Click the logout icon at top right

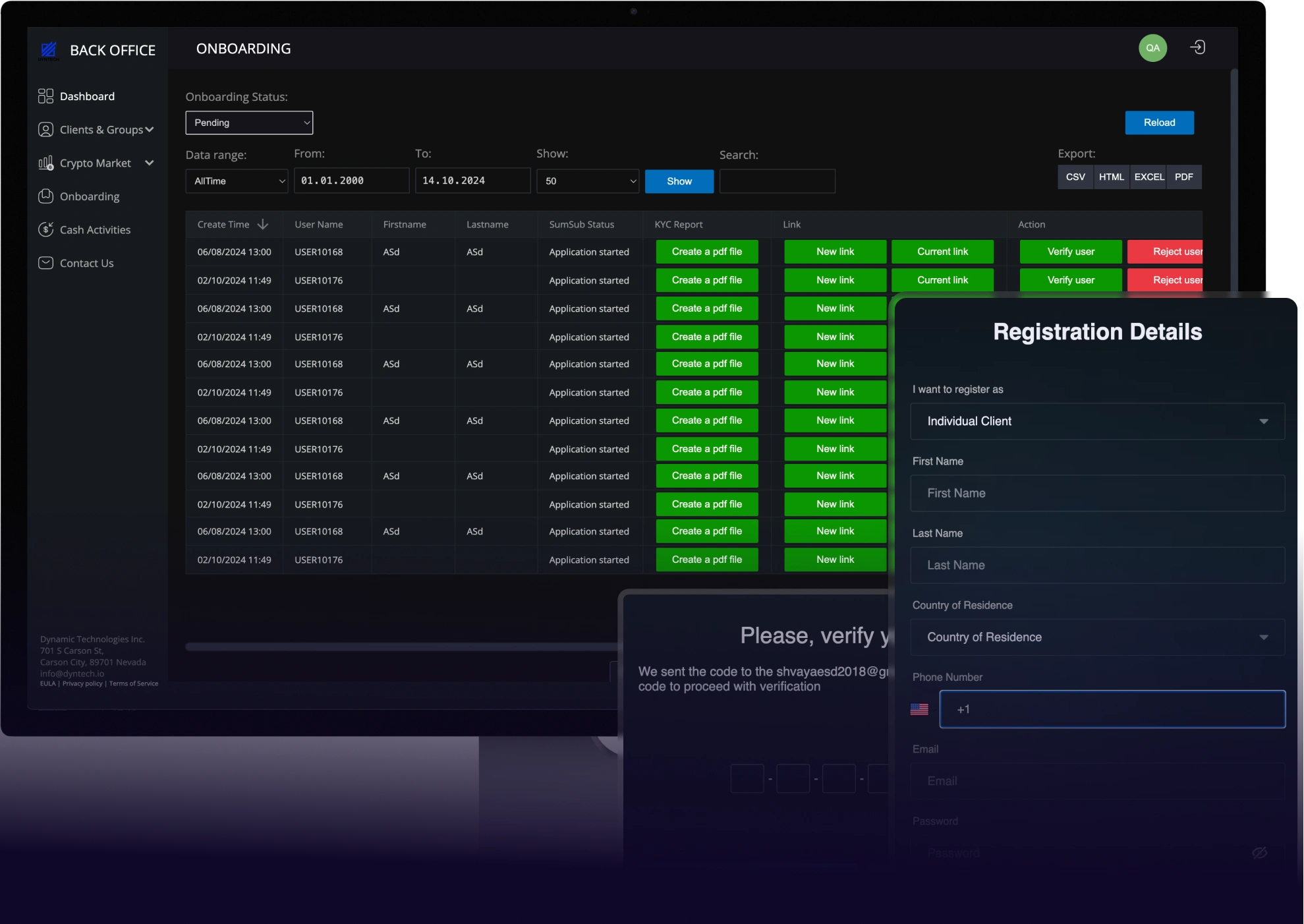pyautogui.click(x=1197, y=47)
